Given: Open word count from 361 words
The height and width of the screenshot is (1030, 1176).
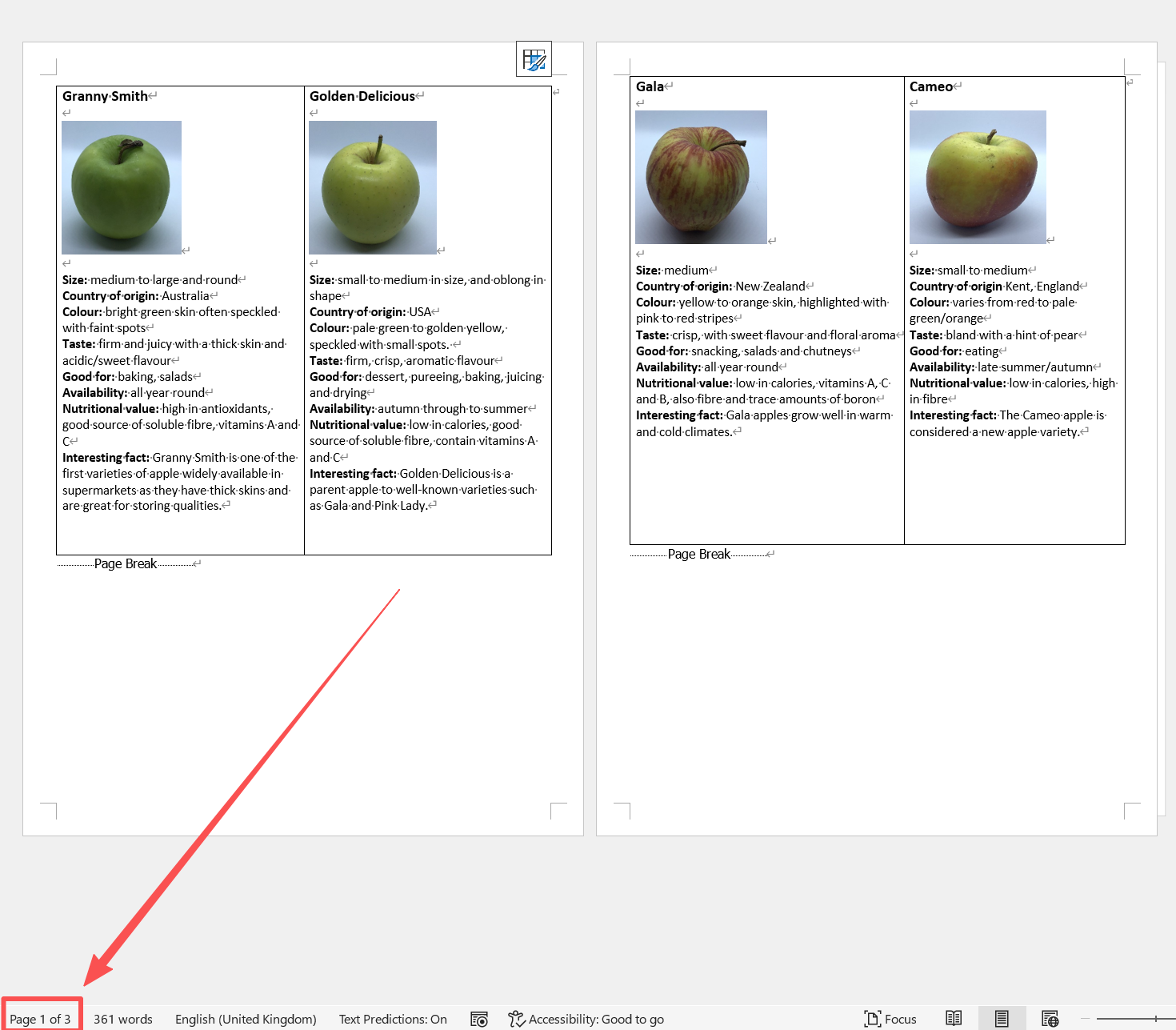Looking at the screenshot, I should [x=123, y=1019].
